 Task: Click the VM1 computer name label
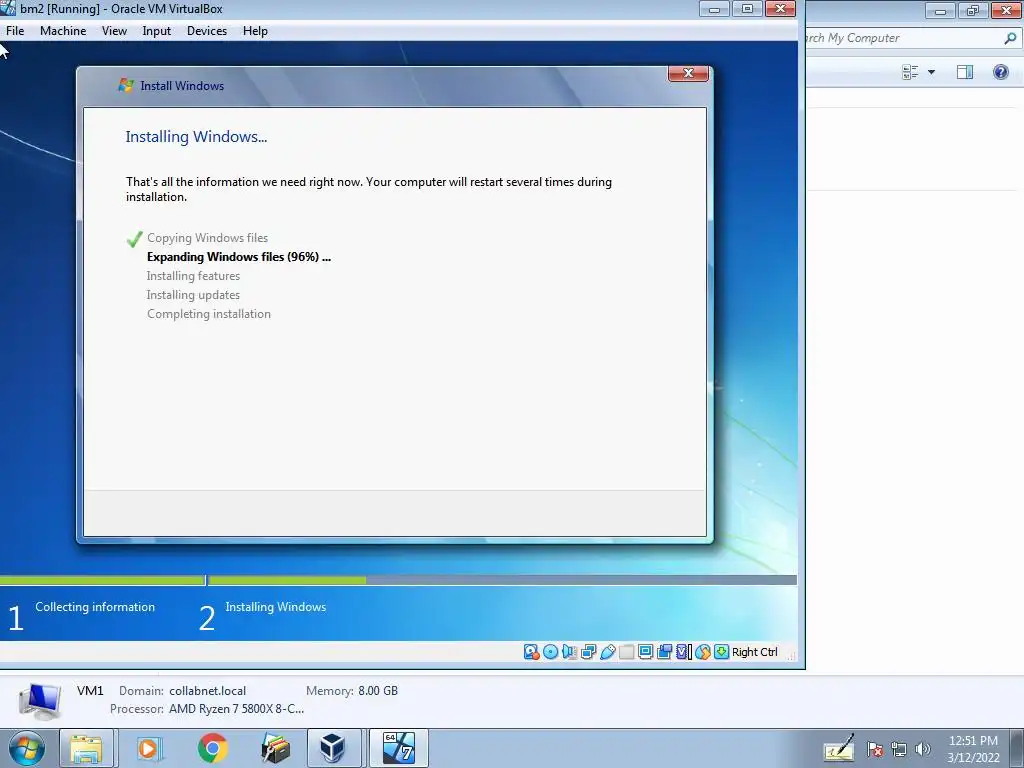pos(90,690)
